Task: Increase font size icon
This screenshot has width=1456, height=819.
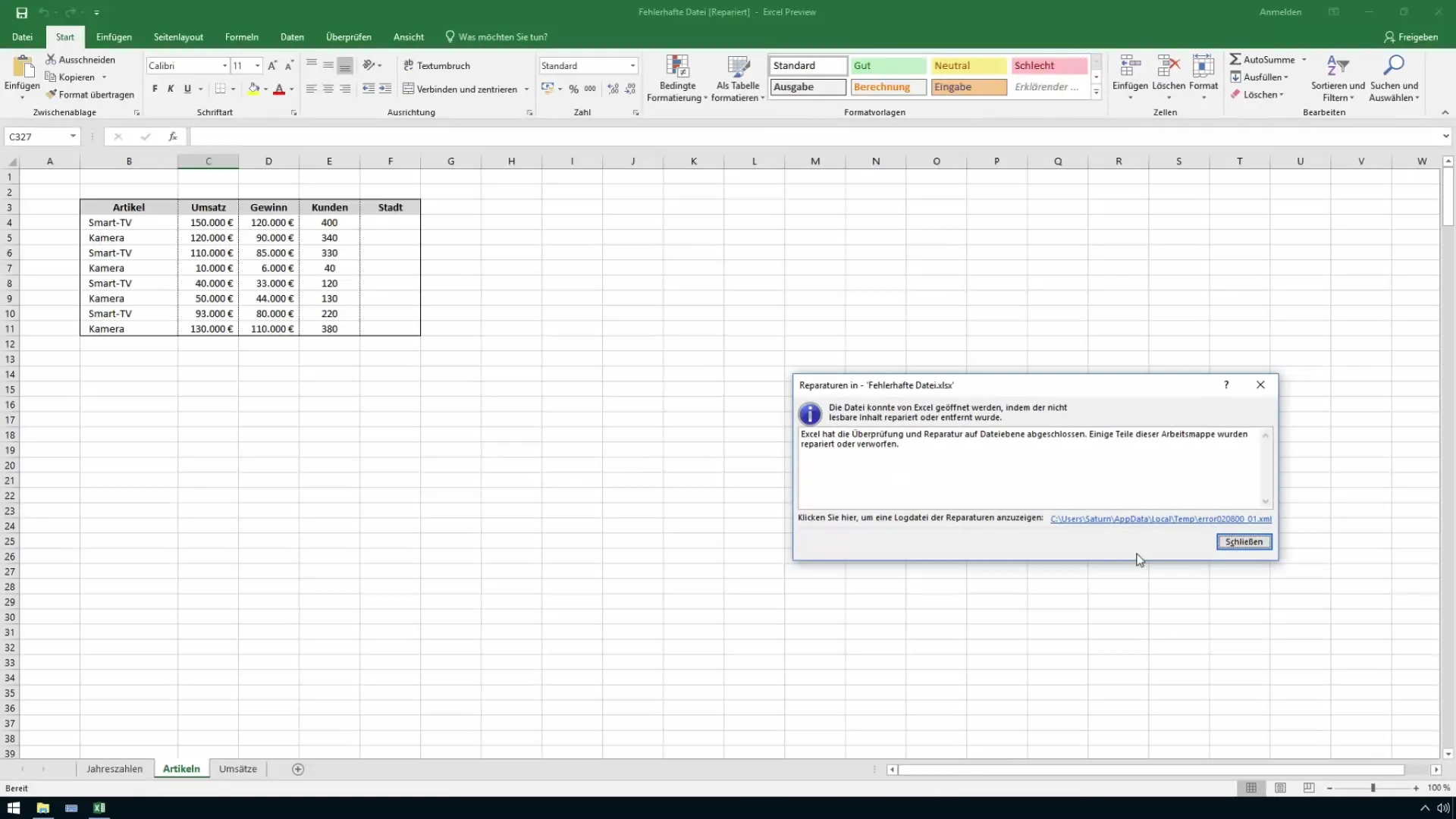Action: [x=272, y=66]
